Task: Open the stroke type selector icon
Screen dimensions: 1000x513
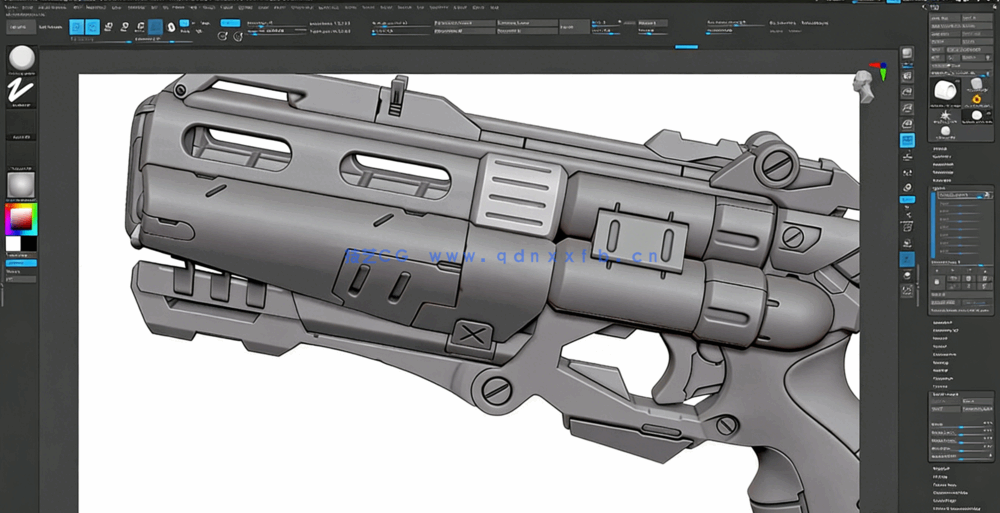Action: click(21, 92)
